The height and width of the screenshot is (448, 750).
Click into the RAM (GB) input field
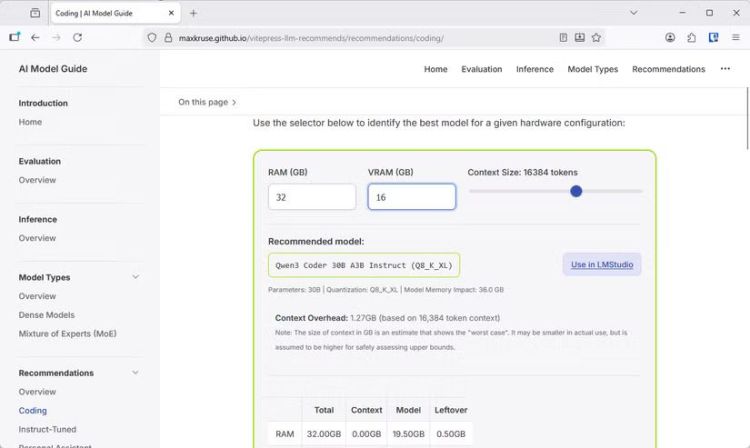(311, 197)
